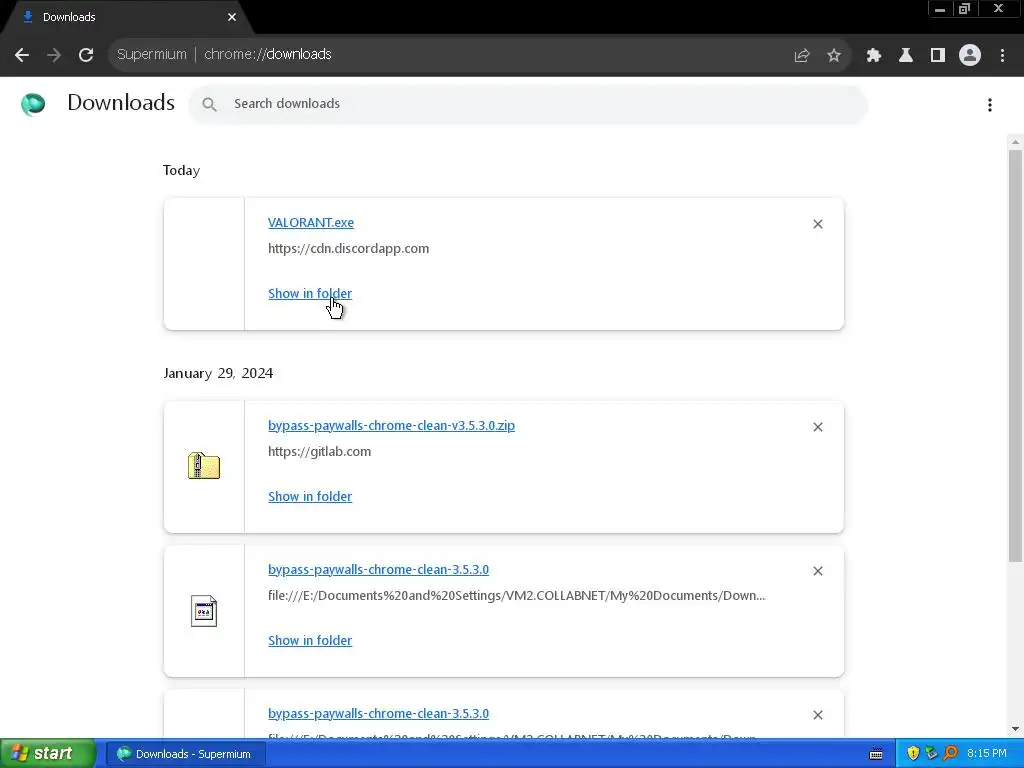Click the file:///E:/Documents source path text
The width and height of the screenshot is (1024, 768).
coord(517,596)
